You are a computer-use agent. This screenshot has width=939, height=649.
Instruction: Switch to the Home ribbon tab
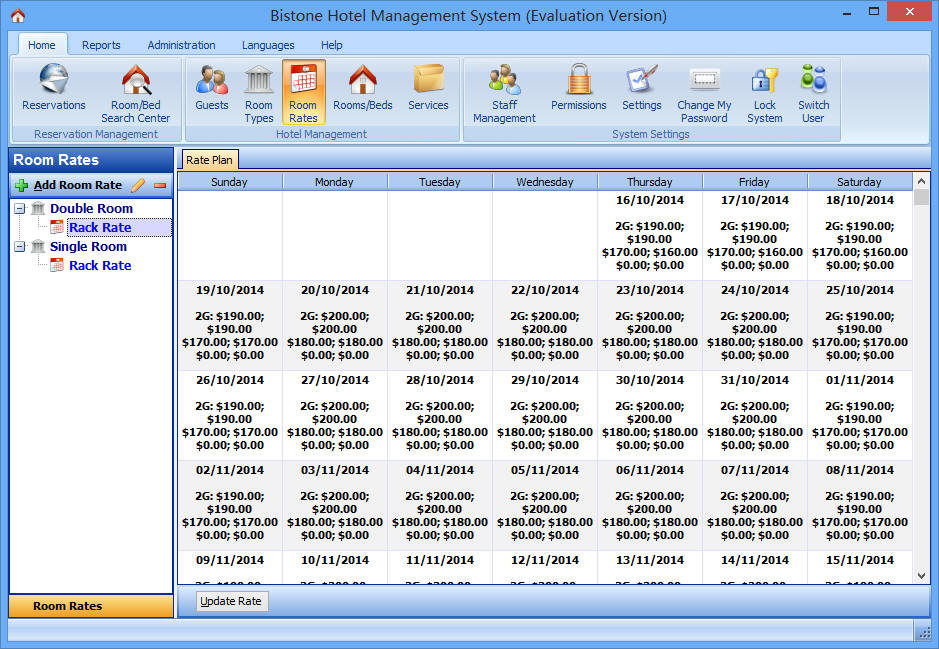(x=42, y=45)
